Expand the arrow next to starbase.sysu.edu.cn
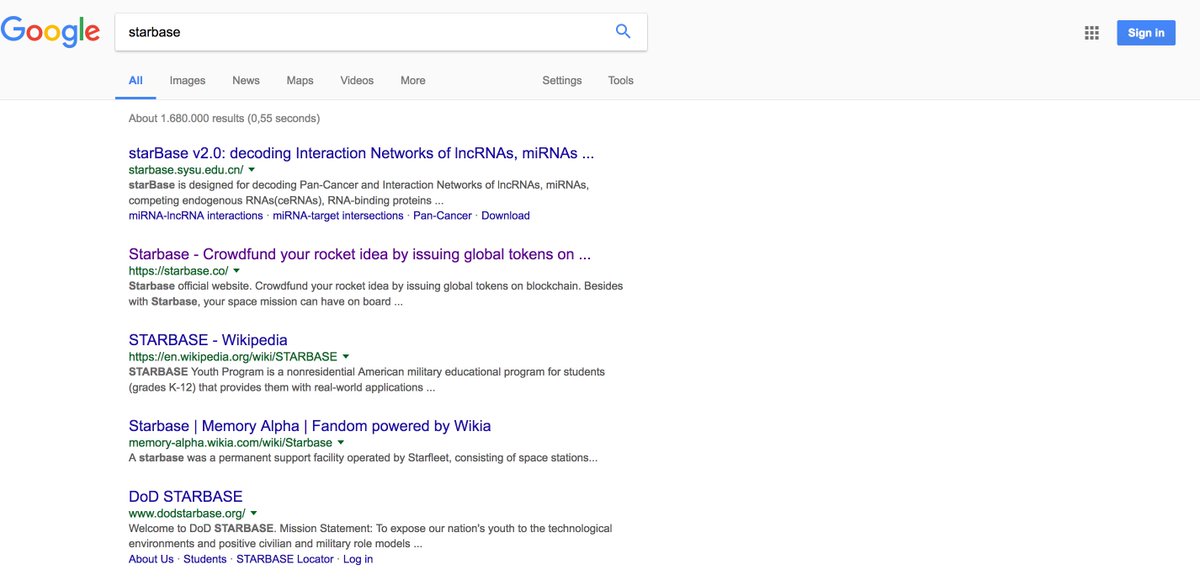This screenshot has height=586, width=1200. pyautogui.click(x=252, y=170)
